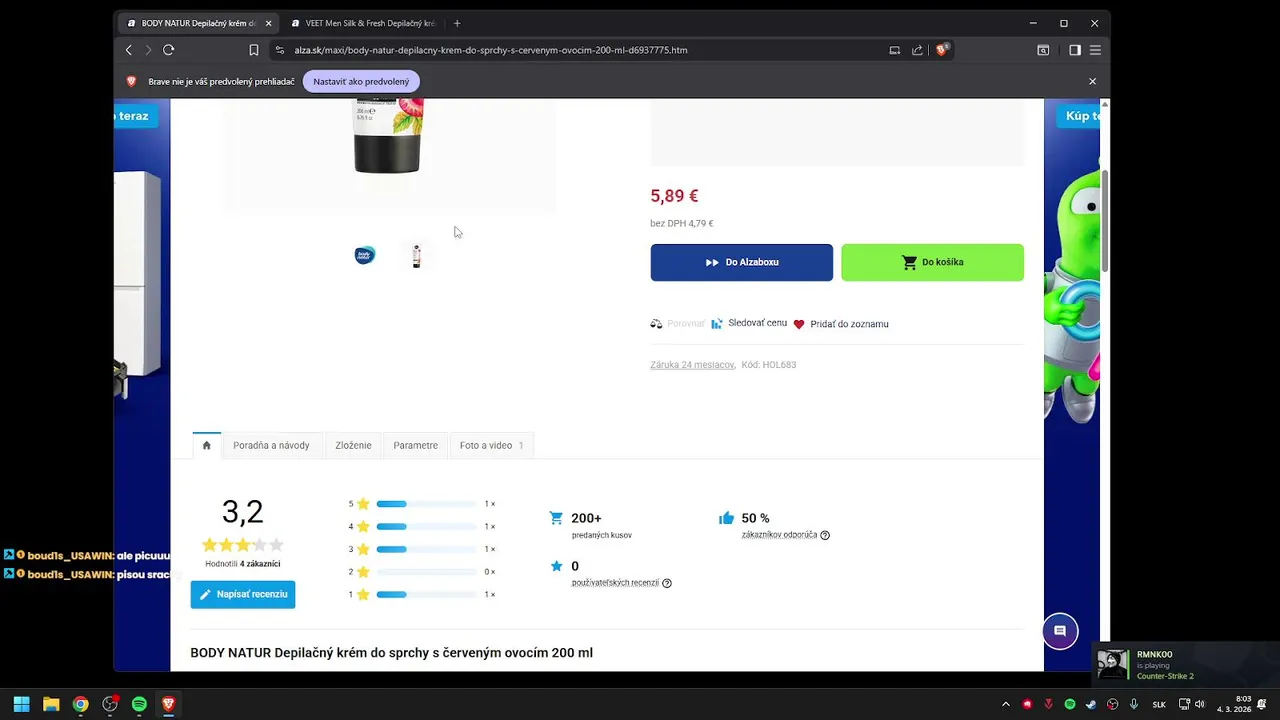Image resolution: width=1280 pixels, height=720 pixels.
Task: Dismiss the default browser notification bar
Action: pyautogui.click(x=1092, y=81)
